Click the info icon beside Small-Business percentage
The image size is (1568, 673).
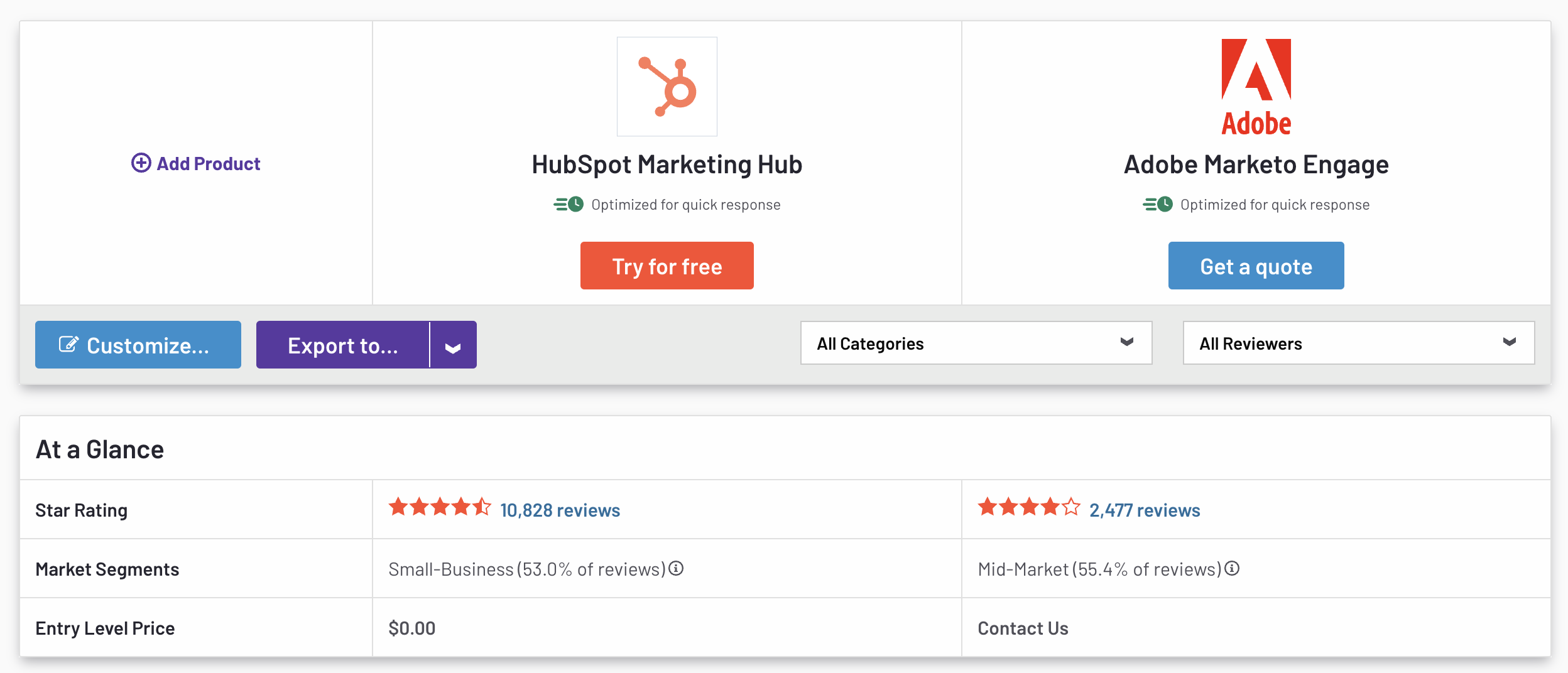tap(676, 569)
